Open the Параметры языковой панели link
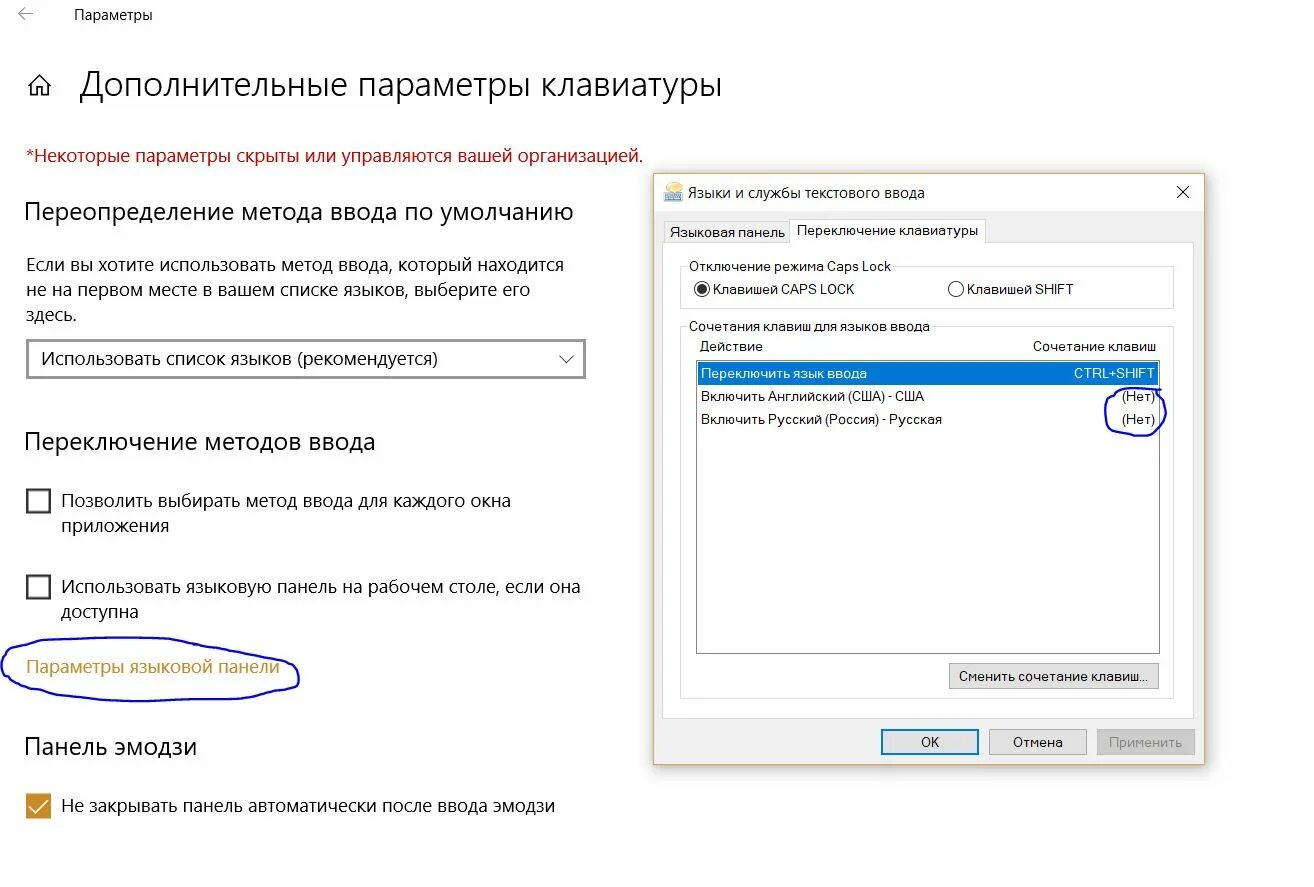 (153, 667)
